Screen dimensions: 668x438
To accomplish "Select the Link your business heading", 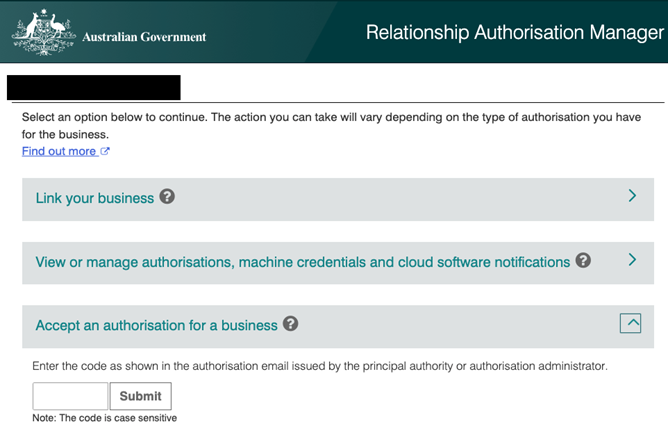I will click(x=95, y=198).
